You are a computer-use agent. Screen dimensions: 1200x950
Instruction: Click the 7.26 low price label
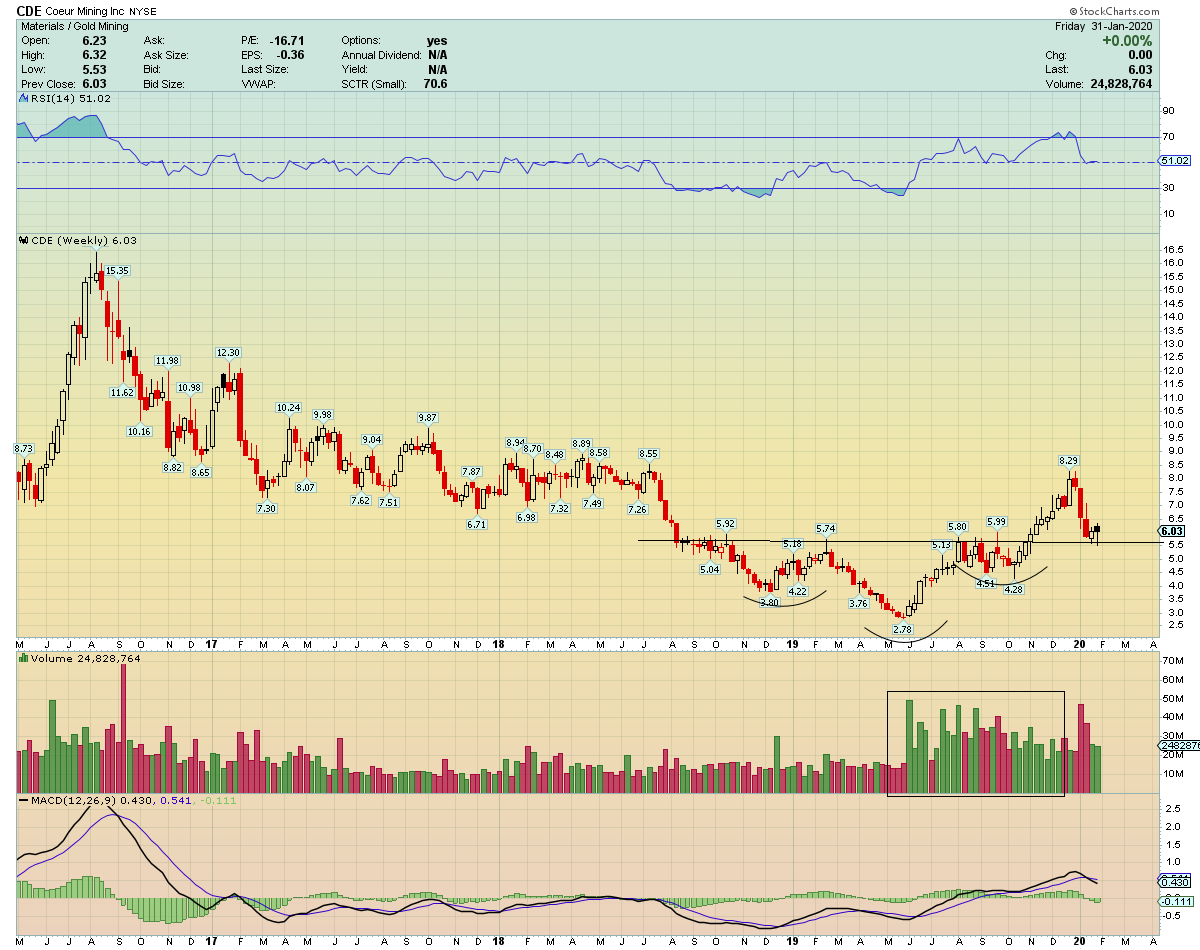pos(637,509)
